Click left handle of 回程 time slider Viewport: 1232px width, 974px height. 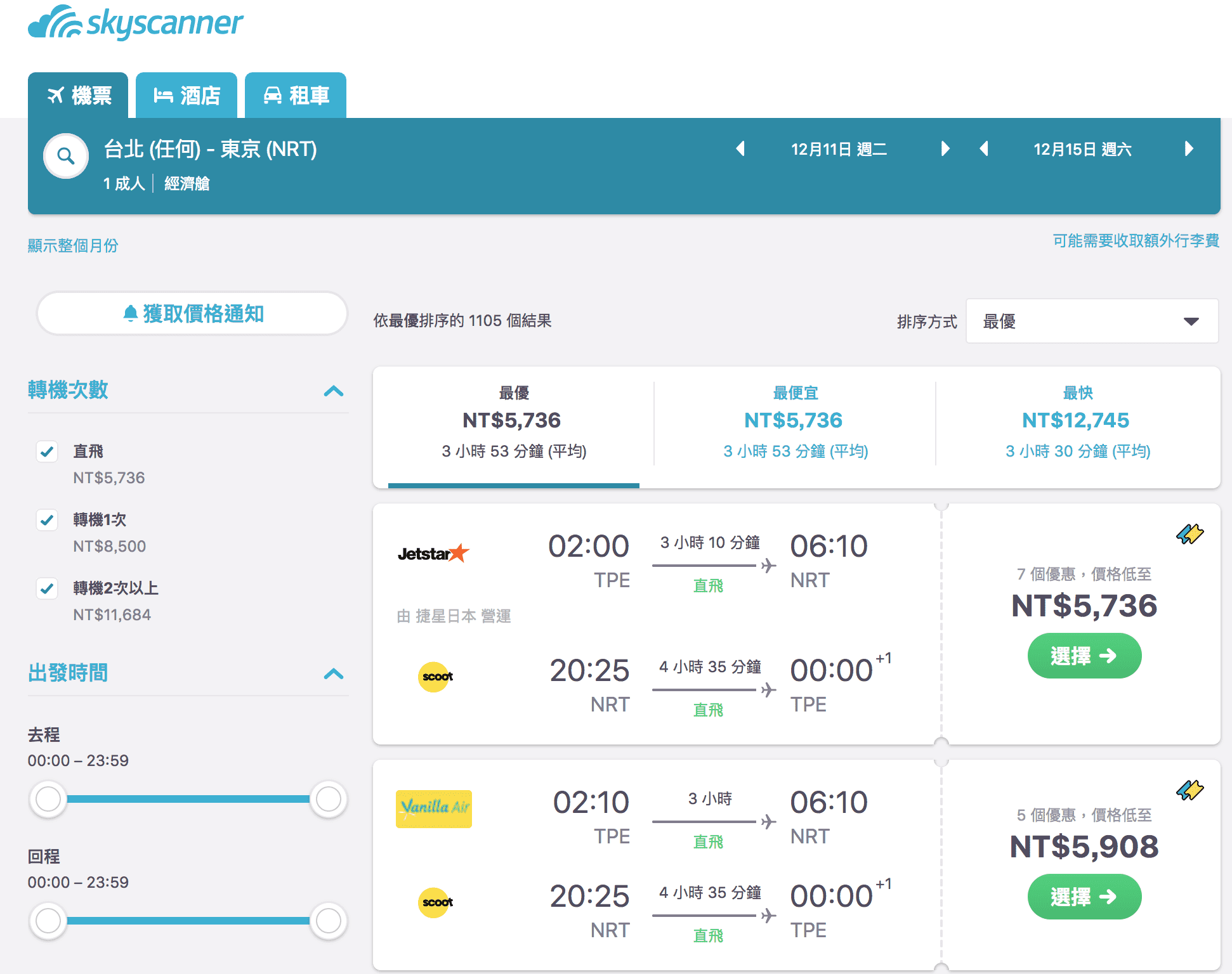48,921
